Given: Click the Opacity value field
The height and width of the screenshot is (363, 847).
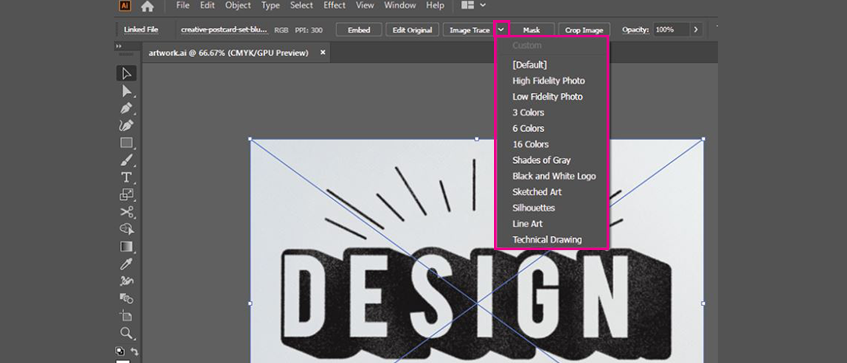Looking at the screenshot, I should point(670,30).
